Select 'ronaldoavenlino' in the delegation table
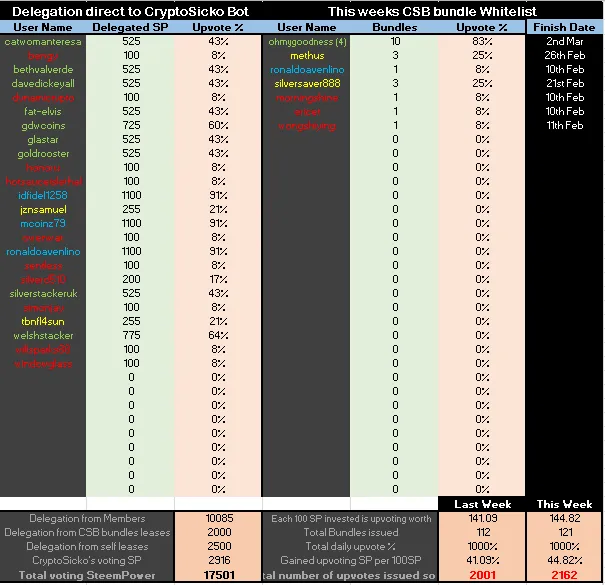605x585 pixels. pos(43,252)
